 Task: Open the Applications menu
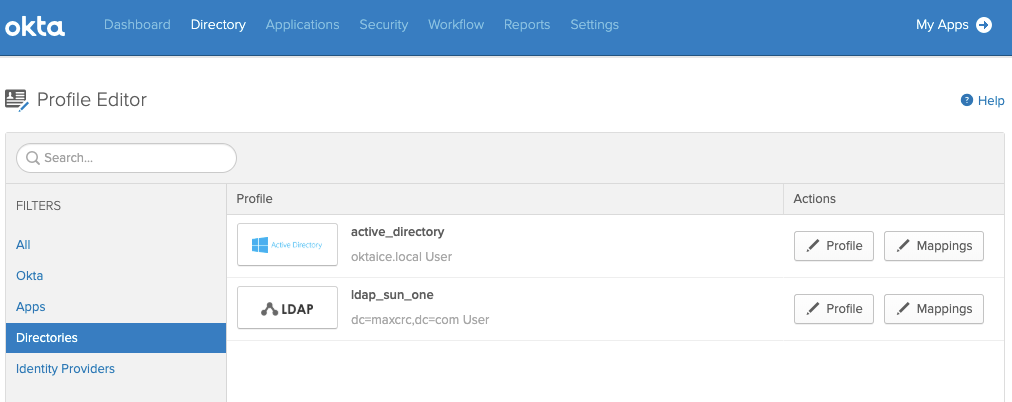[302, 25]
